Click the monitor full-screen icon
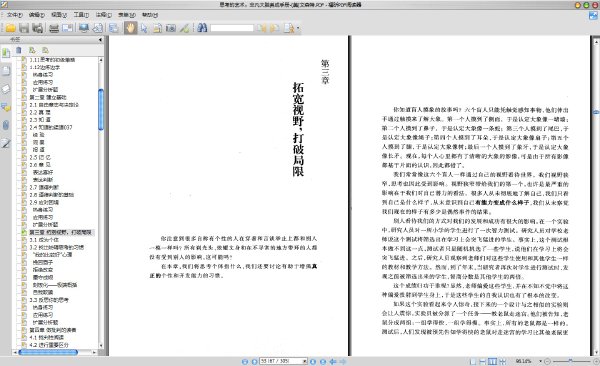 tap(83, 28)
